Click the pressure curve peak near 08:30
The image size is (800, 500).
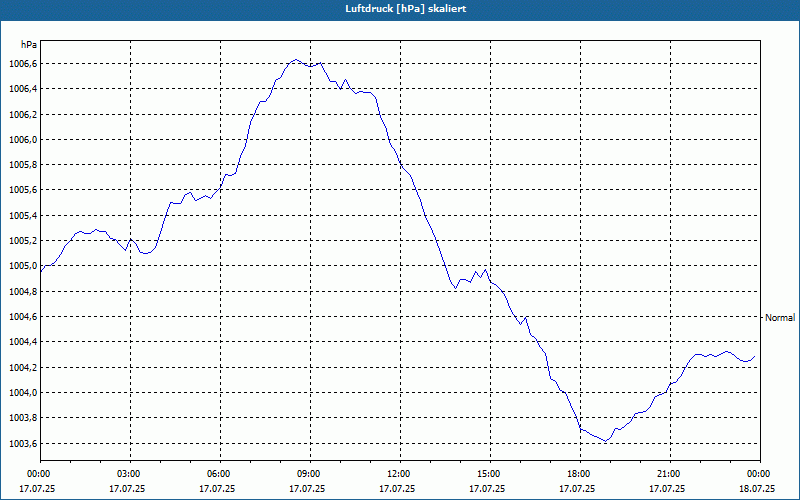click(296, 60)
